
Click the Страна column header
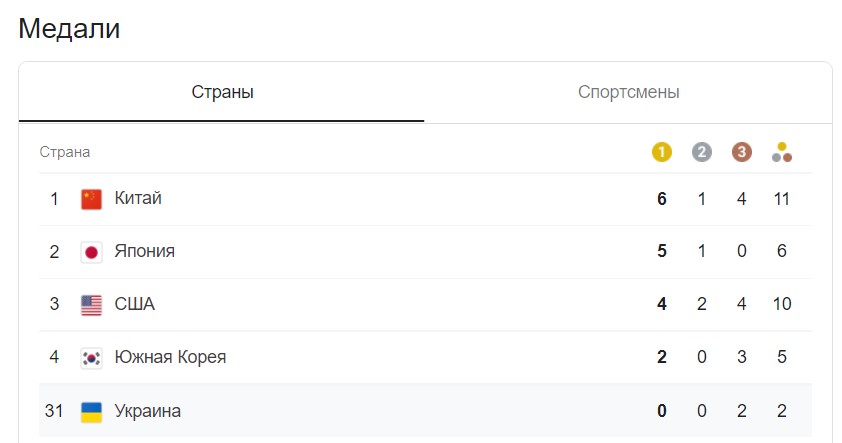coord(64,152)
